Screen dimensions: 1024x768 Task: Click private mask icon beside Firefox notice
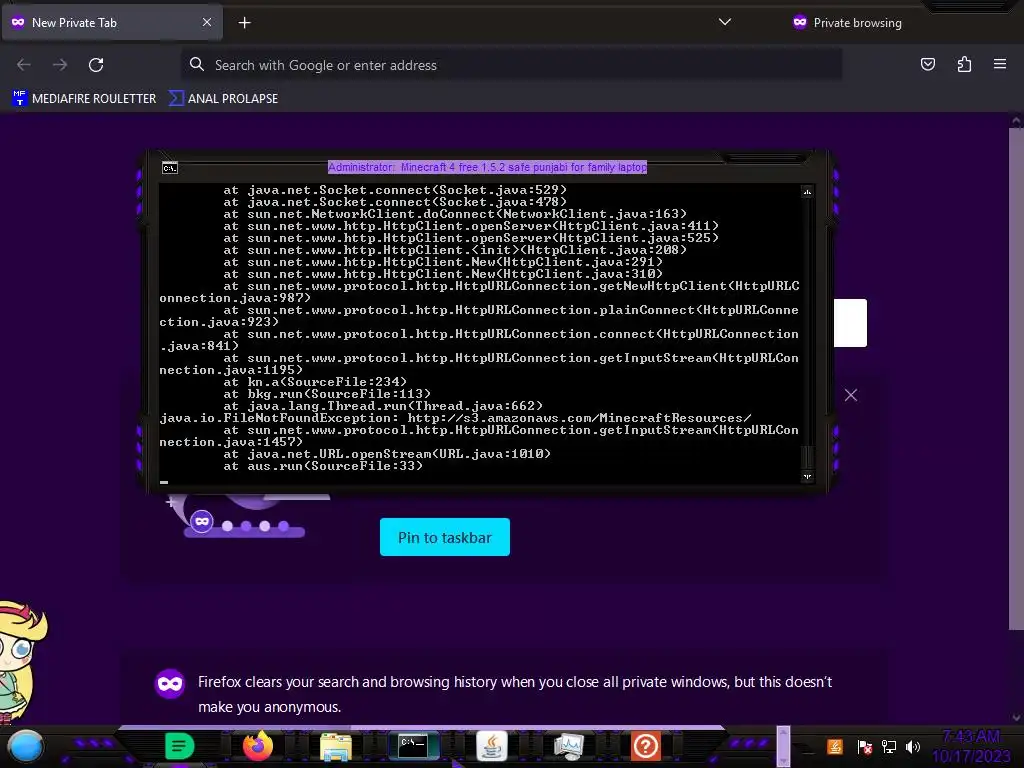coord(170,684)
